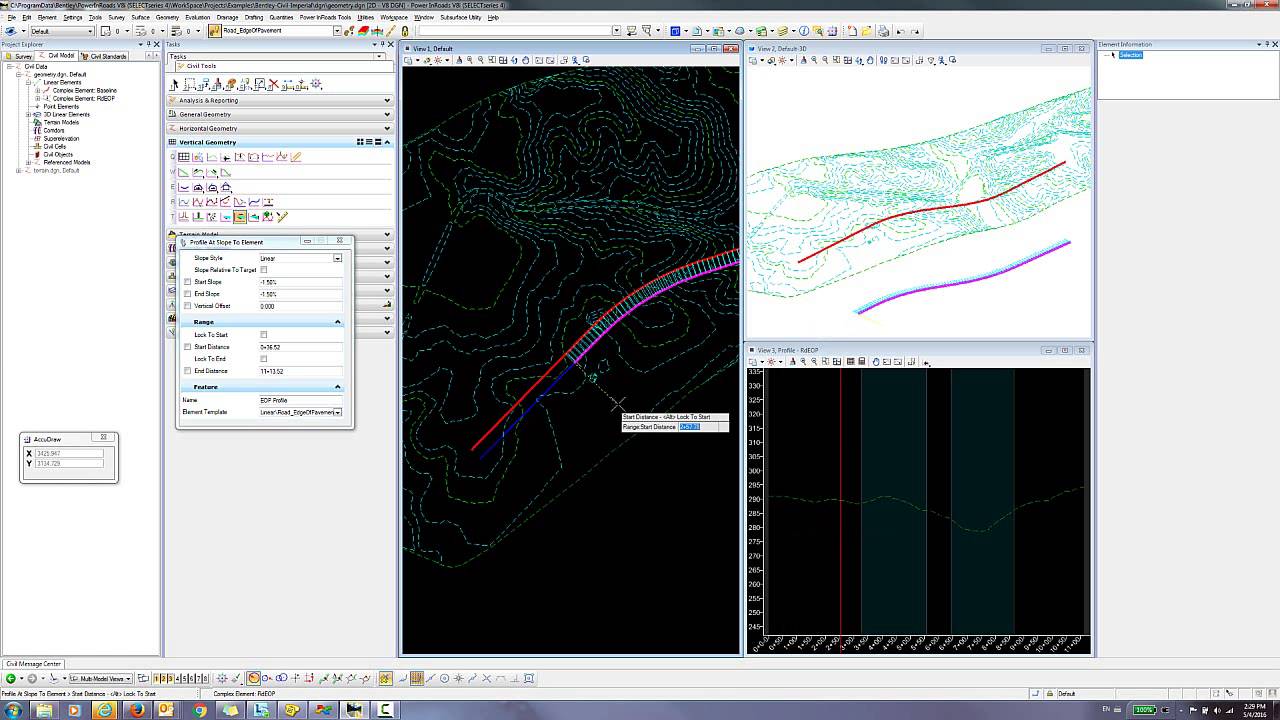Select Terrain Models in Project Explorer
This screenshot has height=720, width=1280.
[61, 122]
